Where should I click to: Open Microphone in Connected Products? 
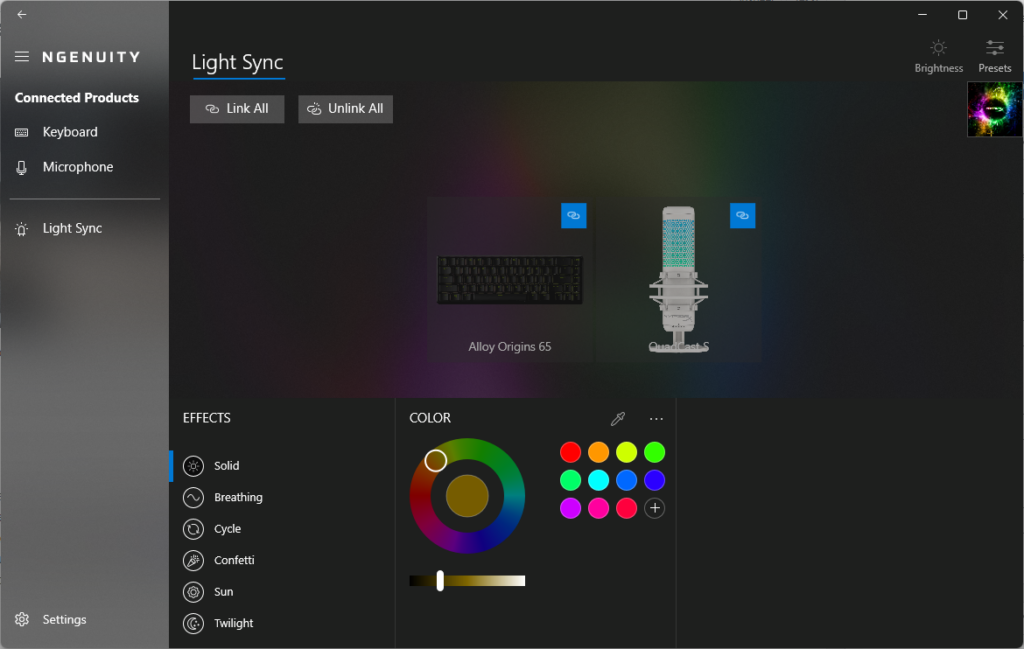[78, 168]
